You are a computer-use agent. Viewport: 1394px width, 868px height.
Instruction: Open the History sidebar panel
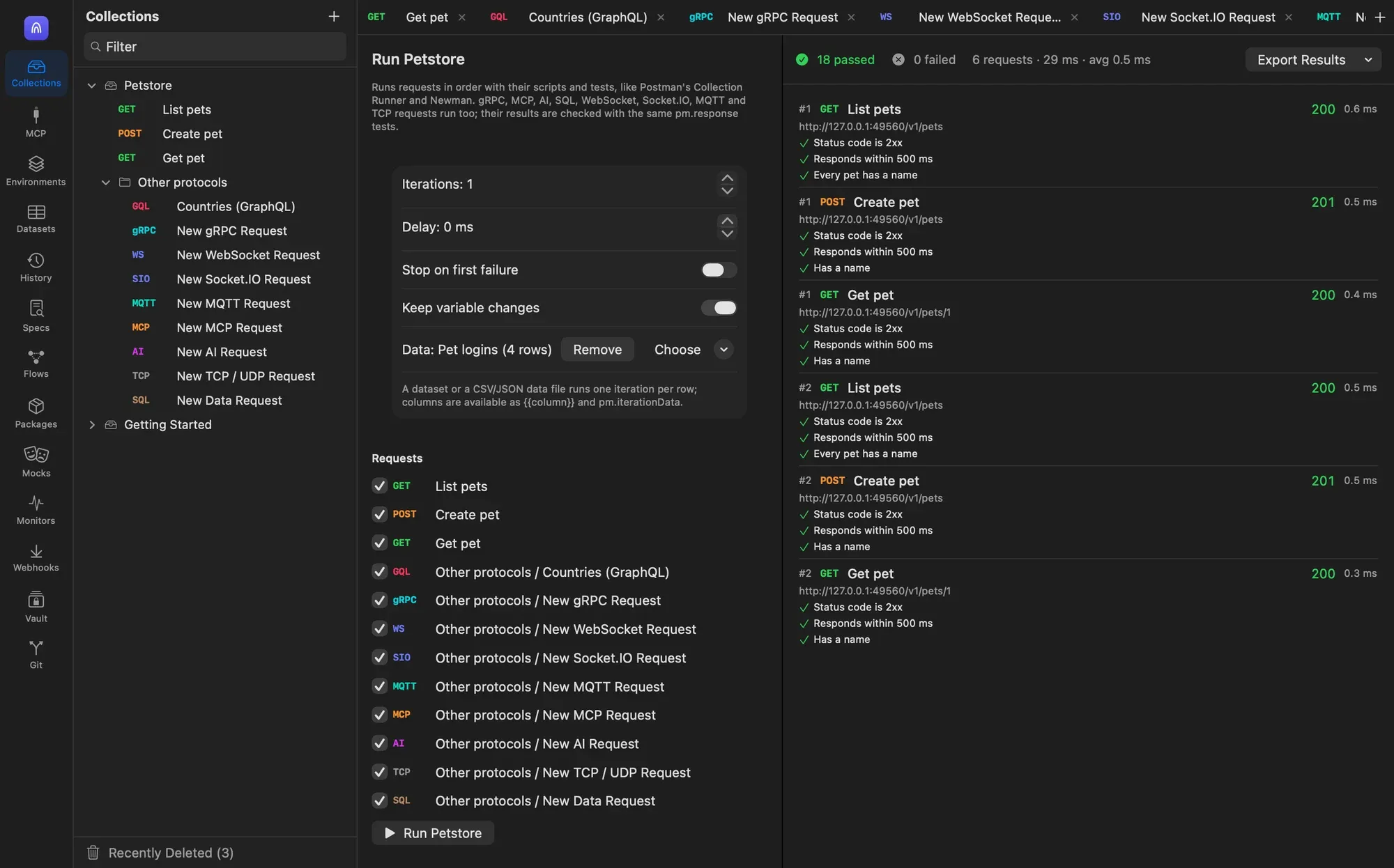[36, 268]
